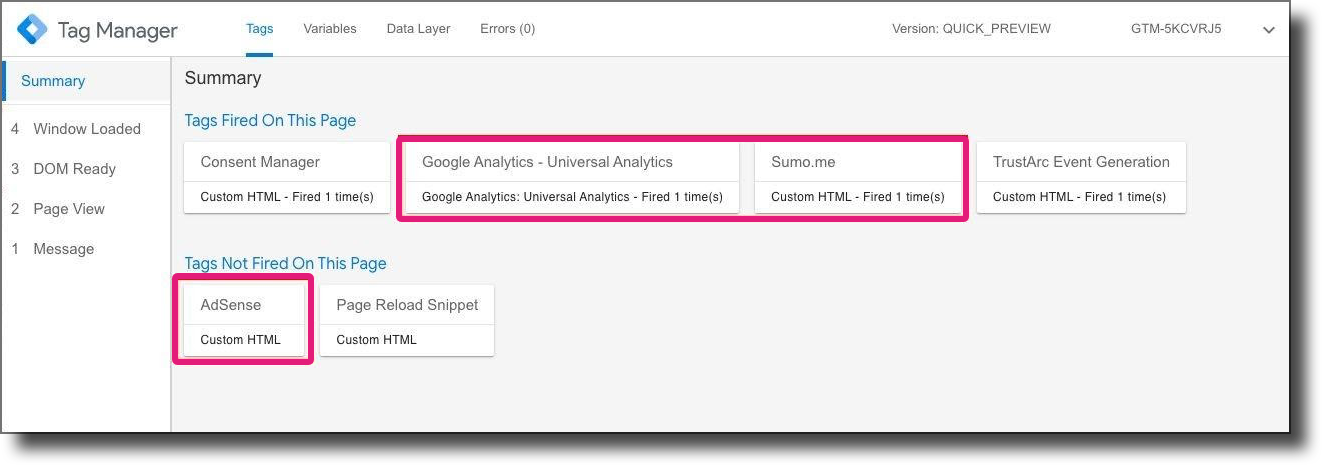The width and height of the screenshot is (1322, 465).
Task: Open the Data Layer tab
Action: point(418,29)
